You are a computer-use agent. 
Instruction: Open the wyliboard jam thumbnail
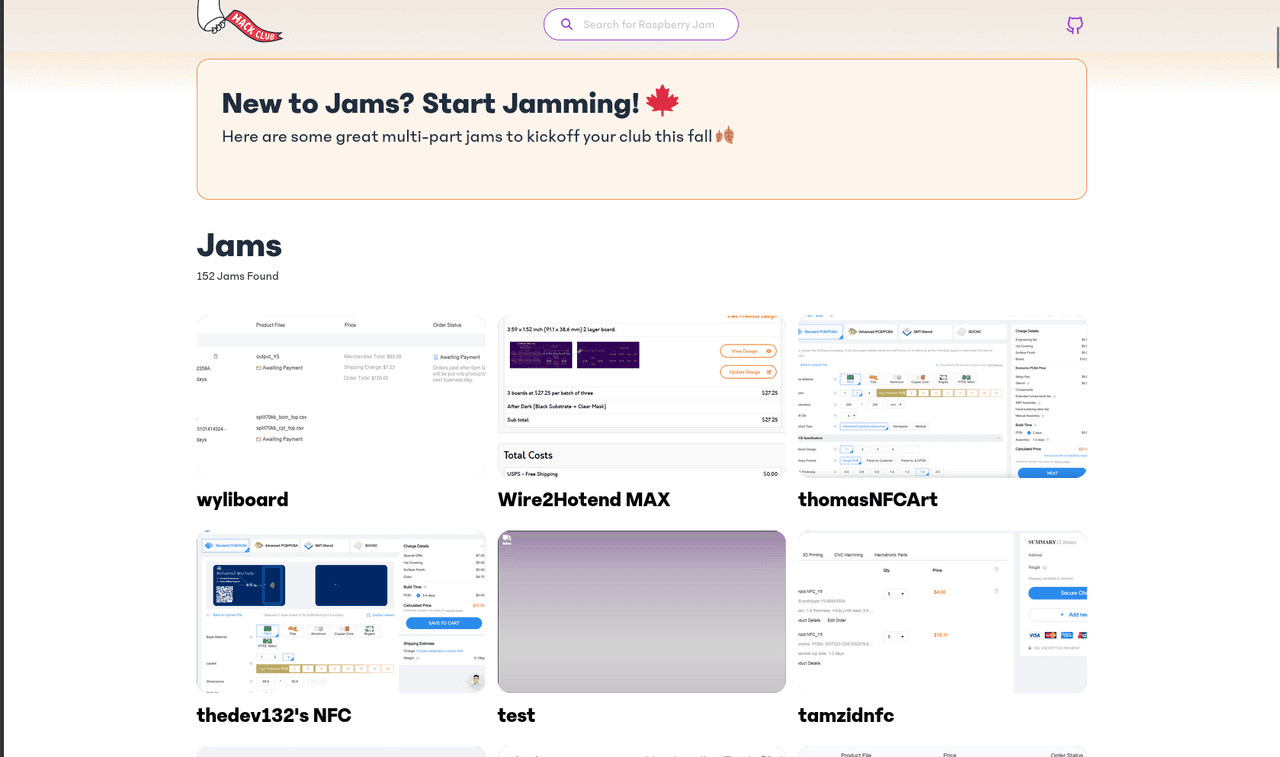pos(341,397)
